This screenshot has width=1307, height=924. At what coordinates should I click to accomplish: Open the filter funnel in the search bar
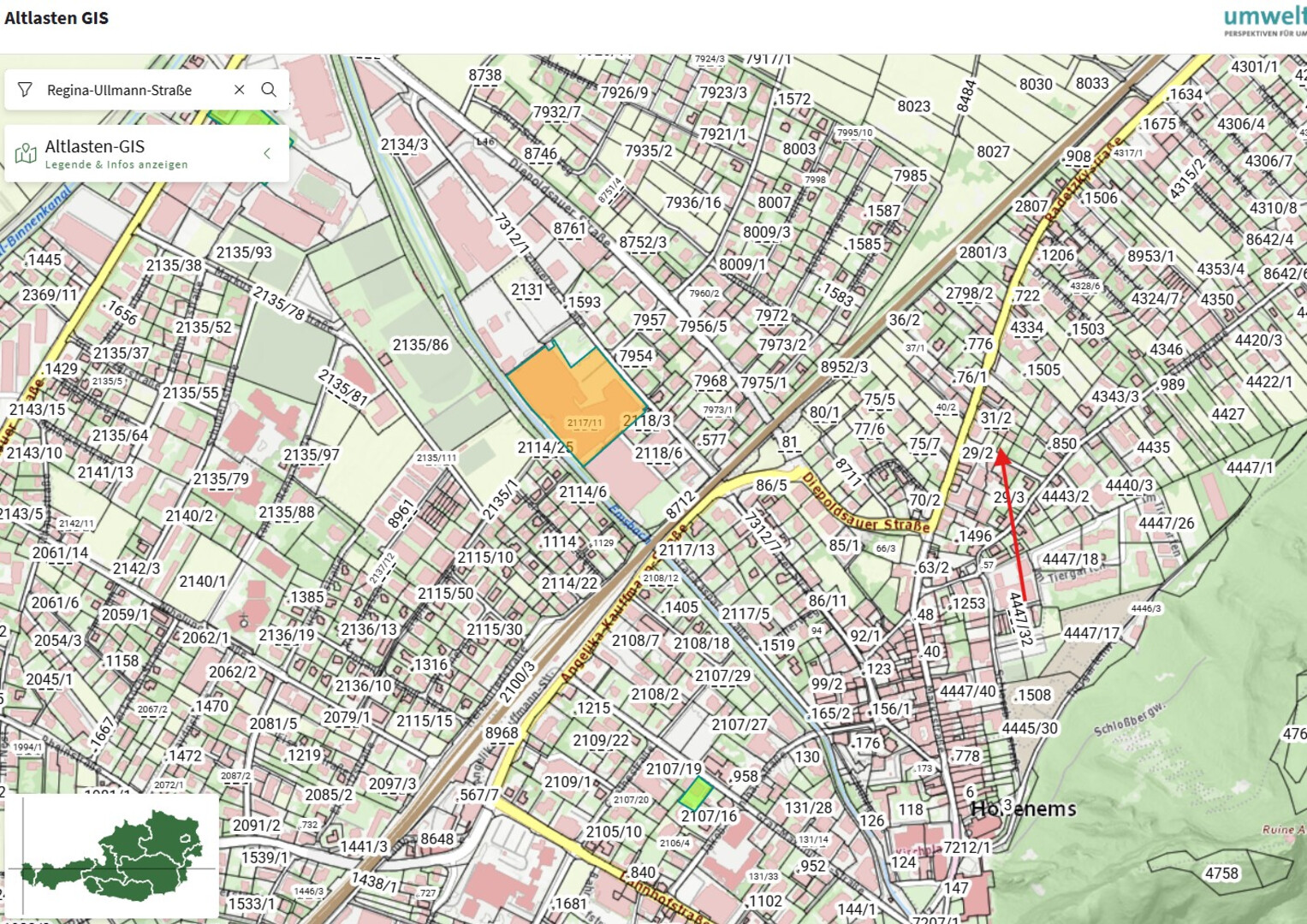pyautogui.click(x=25, y=90)
